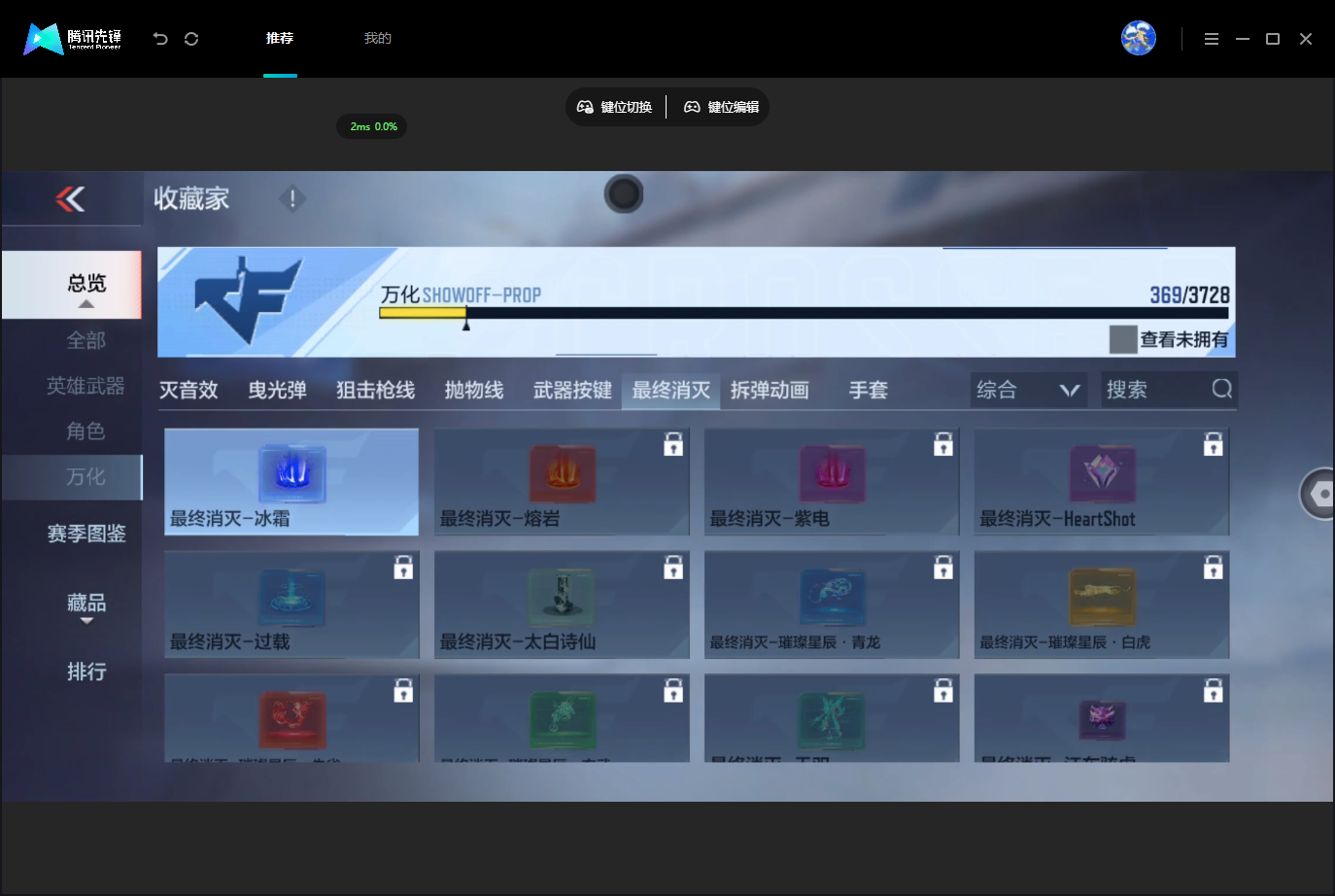Screen dimensions: 1335x896
Task: Select the 最终消灭-熔岩 item card
Action: 562,482
